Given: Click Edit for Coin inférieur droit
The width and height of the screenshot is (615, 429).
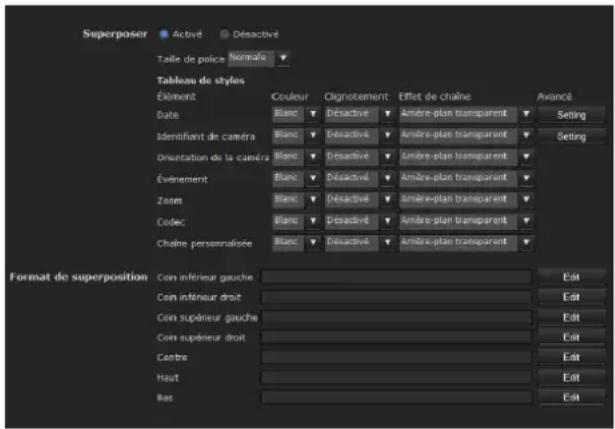Looking at the screenshot, I should 571,297.
